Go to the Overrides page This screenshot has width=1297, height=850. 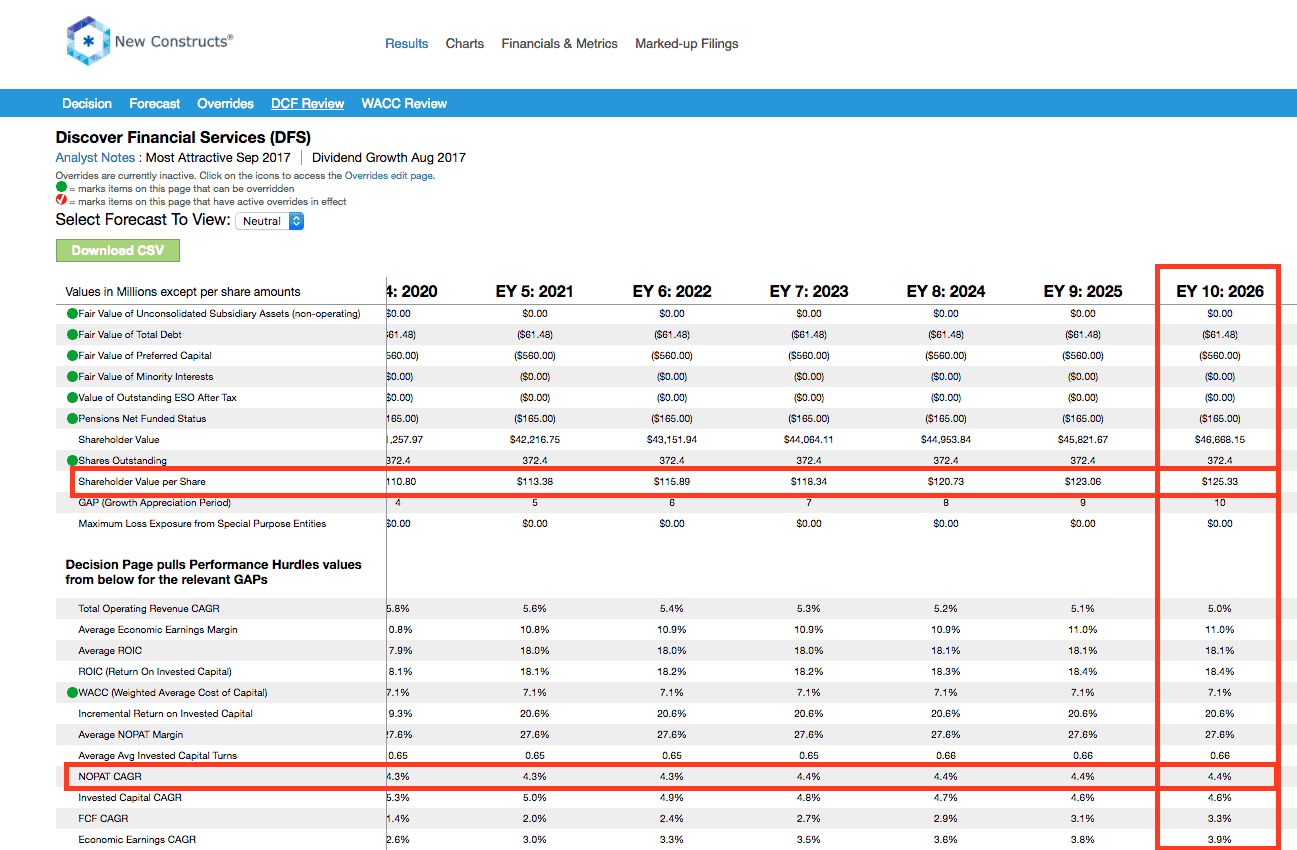click(x=225, y=104)
